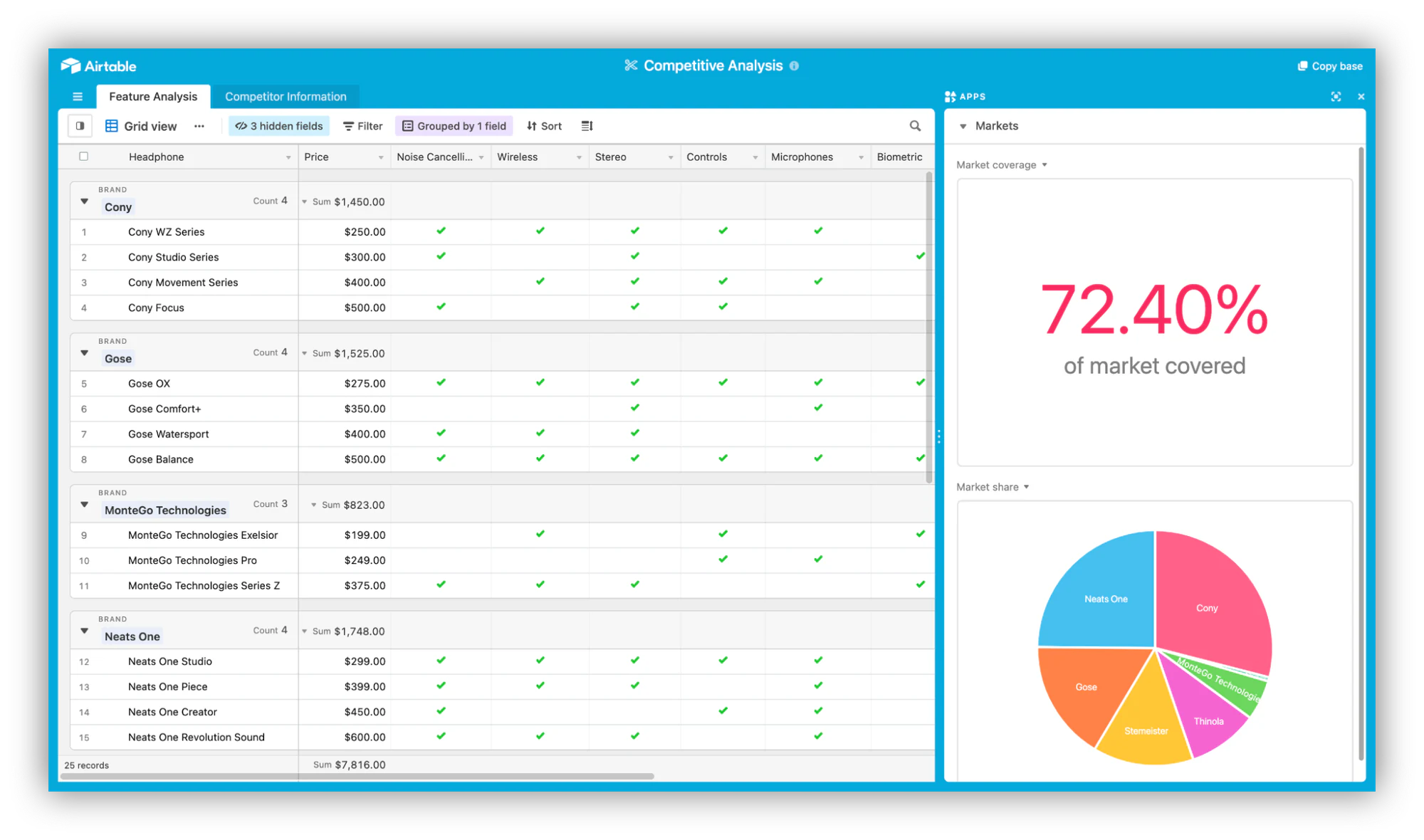Open Gose group Sum $1,525.00 summary dropdown
Viewport: 1424px width, 840px height.
pos(342,354)
